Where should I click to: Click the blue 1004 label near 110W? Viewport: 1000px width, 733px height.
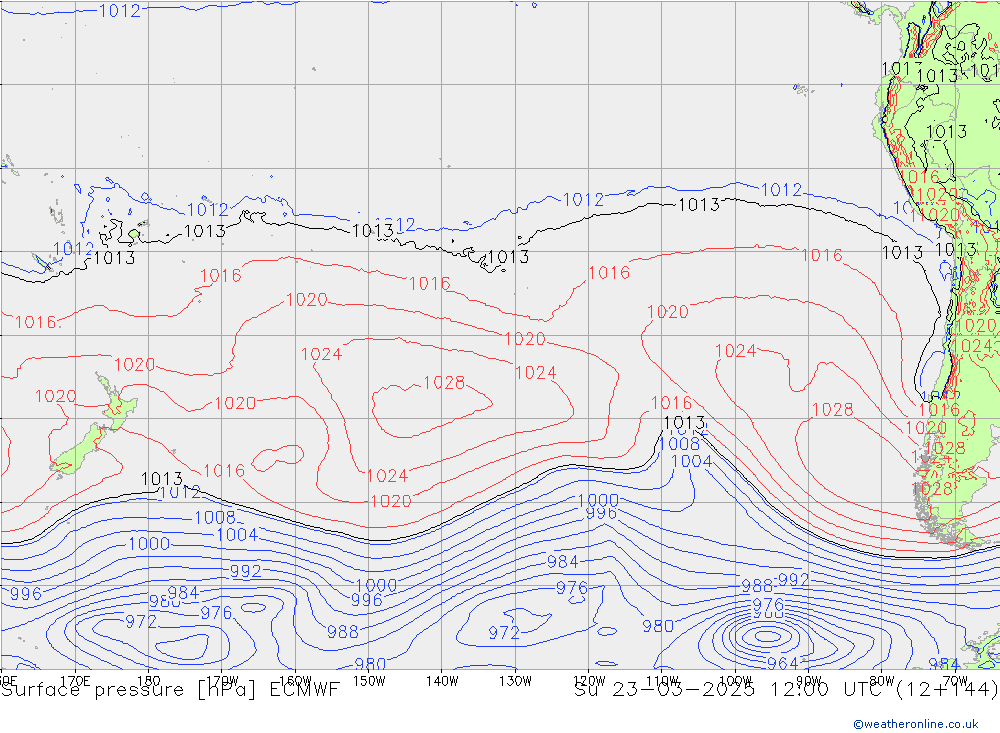691,461
